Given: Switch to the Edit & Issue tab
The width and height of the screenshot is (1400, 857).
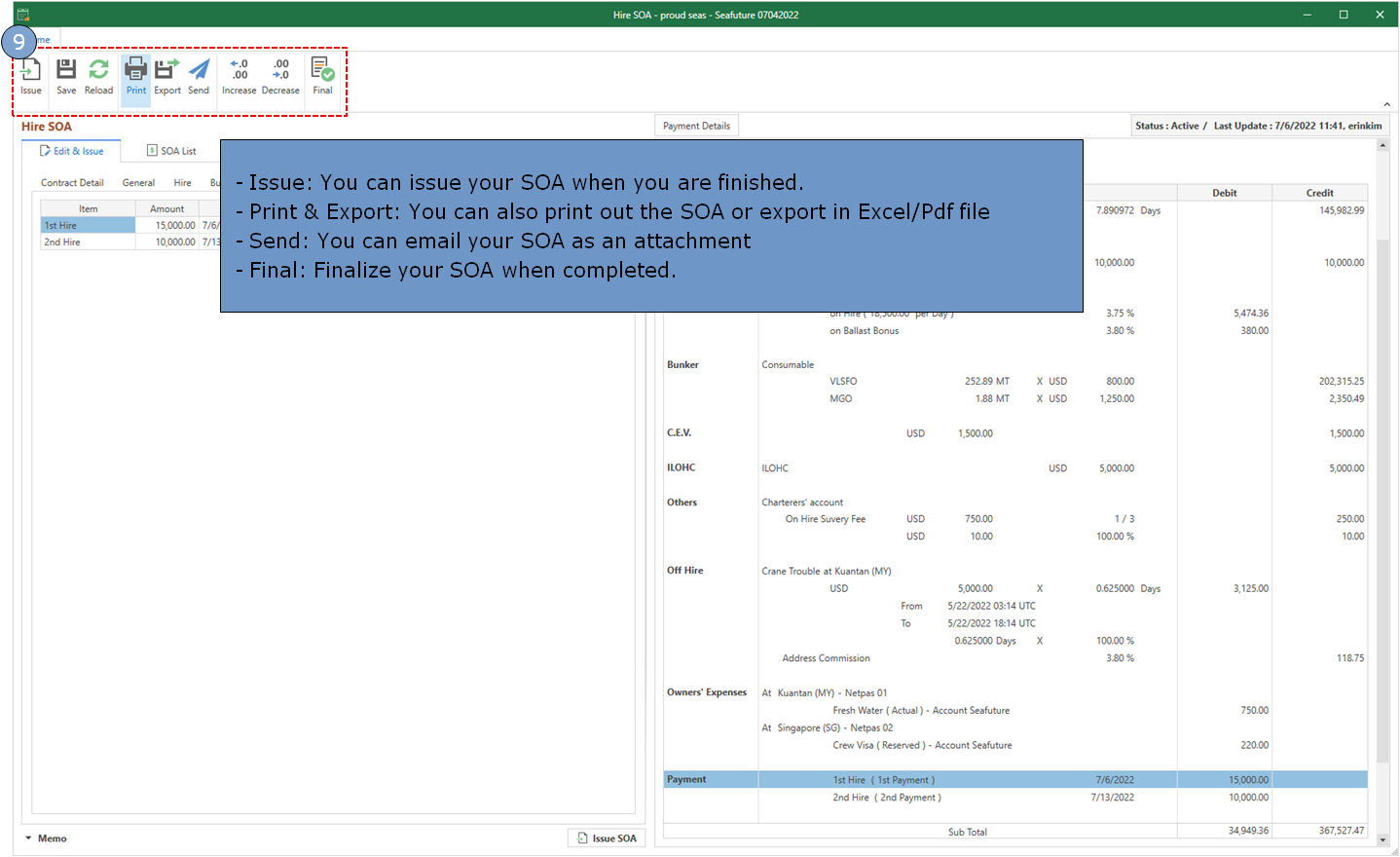Looking at the screenshot, I should (x=71, y=151).
